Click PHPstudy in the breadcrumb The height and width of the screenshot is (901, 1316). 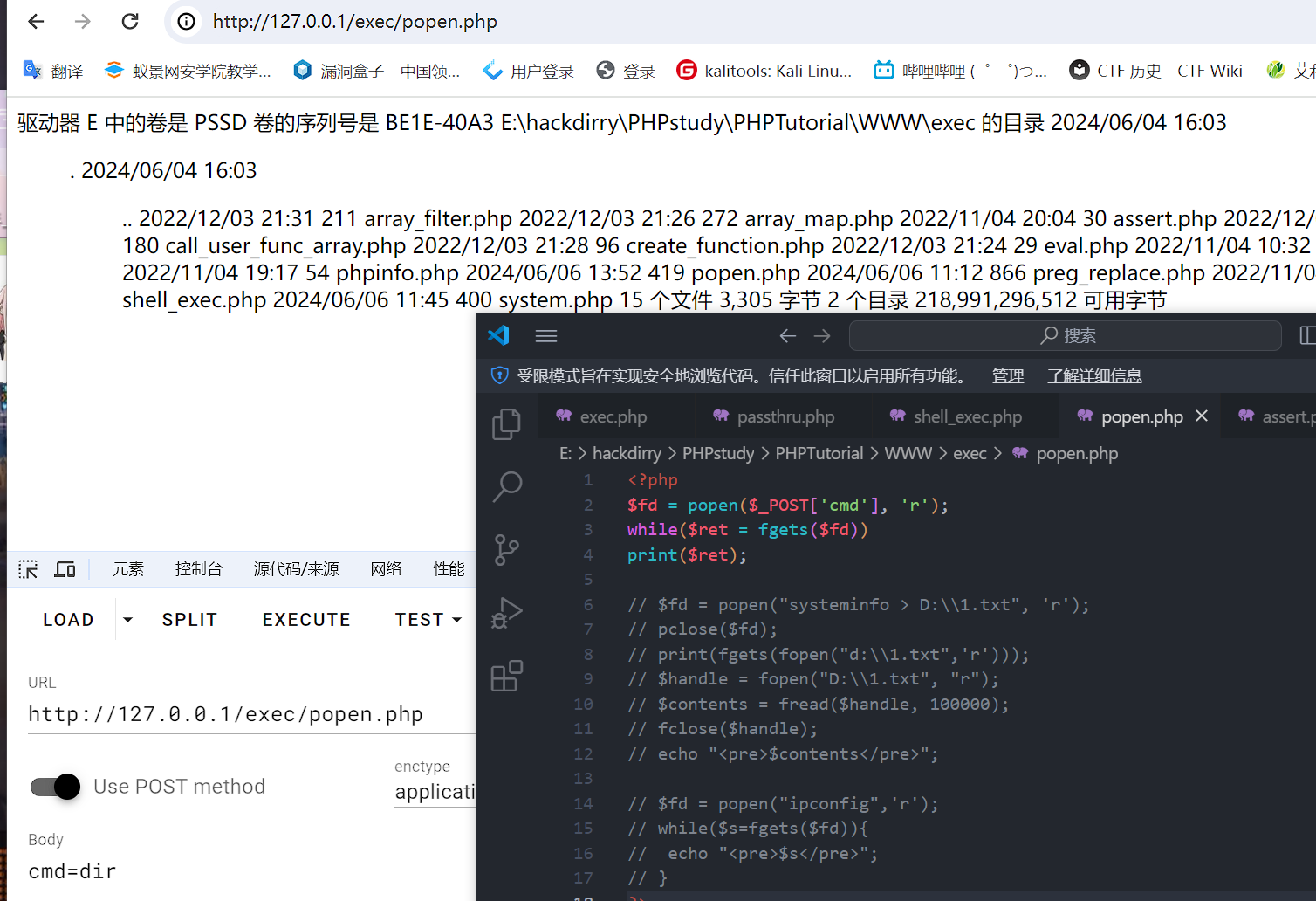718,453
